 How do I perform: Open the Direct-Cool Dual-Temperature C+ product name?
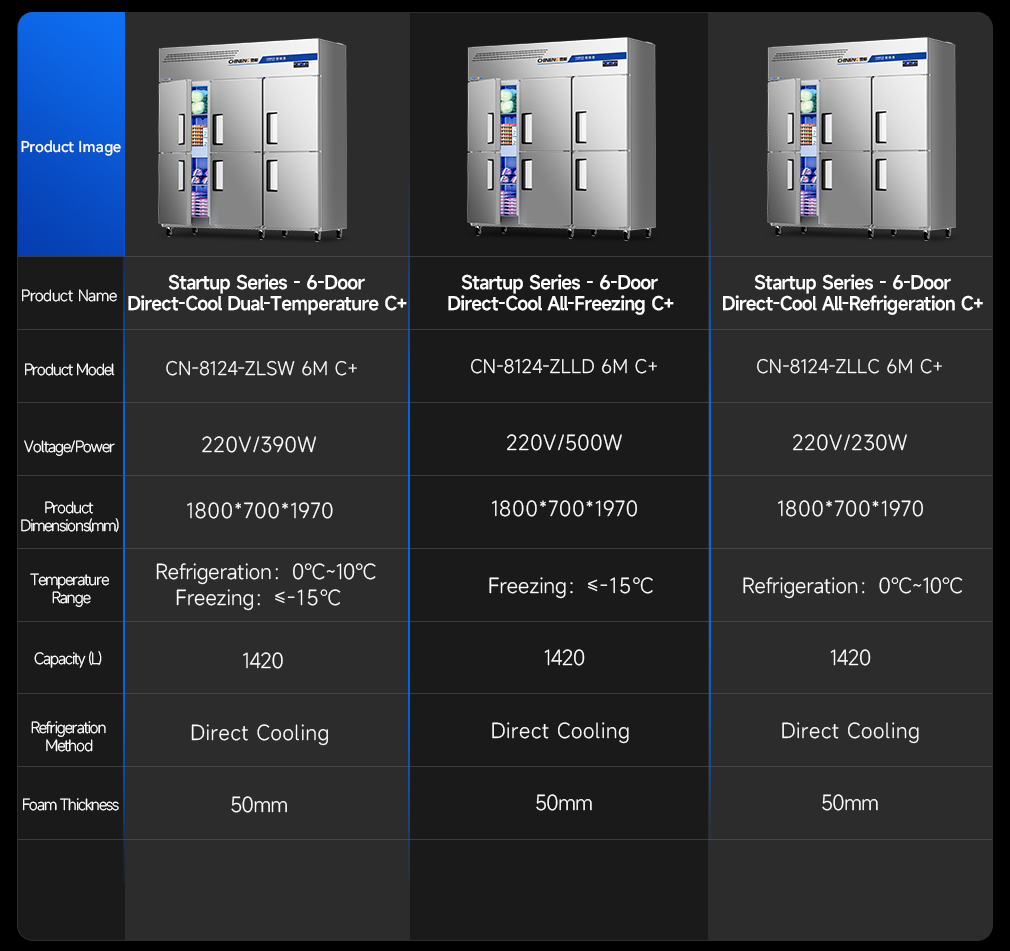266,293
